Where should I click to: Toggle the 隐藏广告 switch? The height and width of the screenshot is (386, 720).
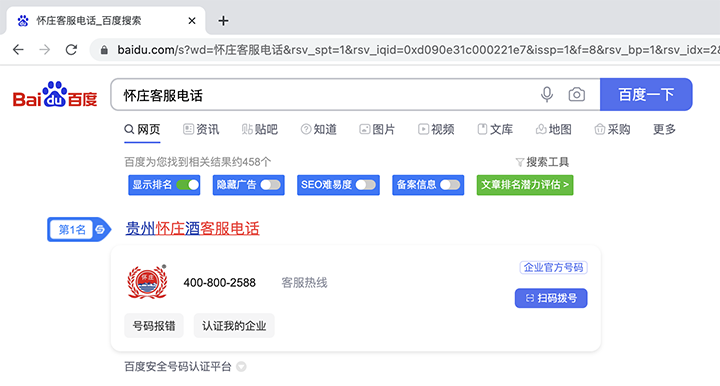click(270, 185)
